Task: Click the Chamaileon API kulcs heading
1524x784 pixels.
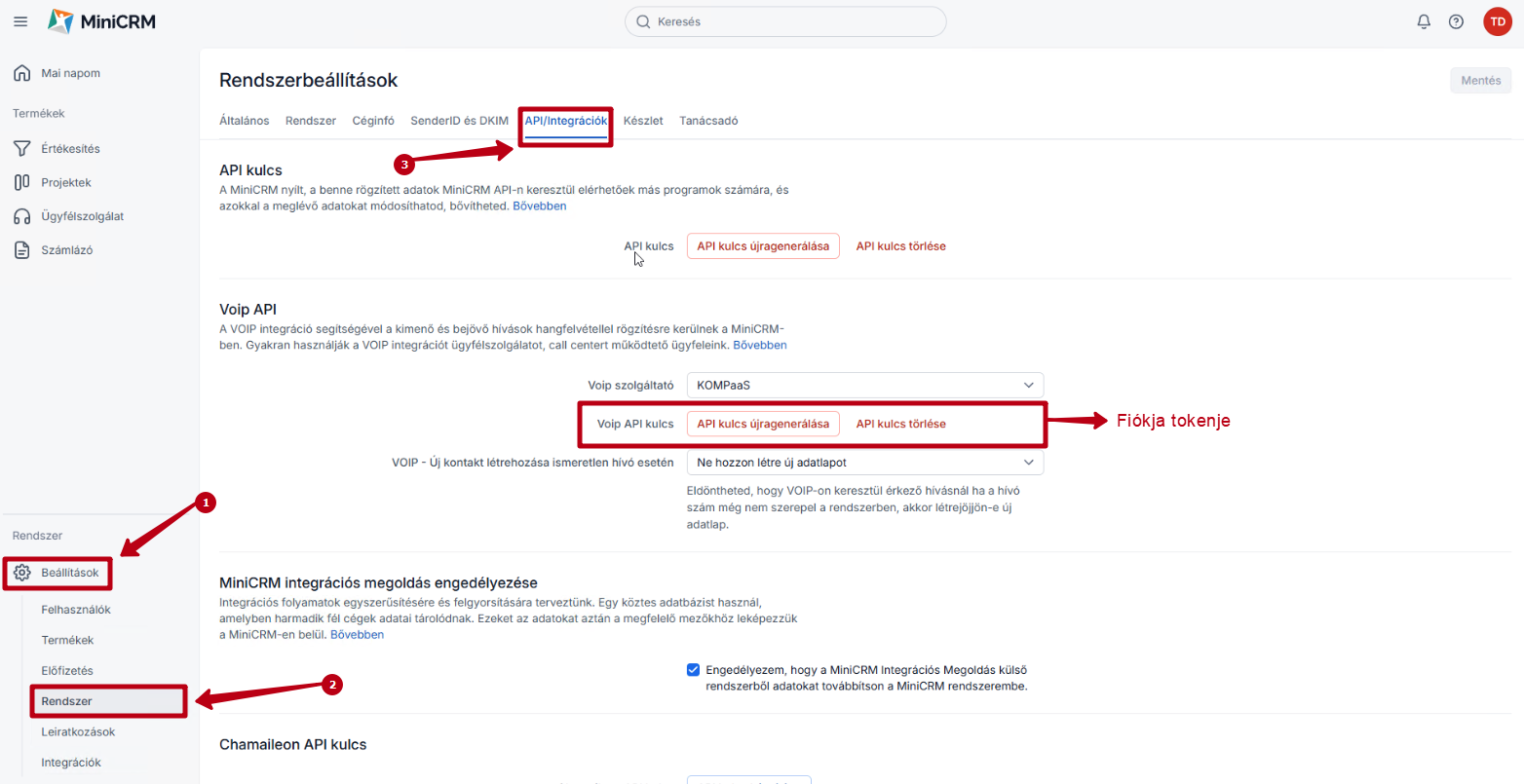Action: (293, 744)
